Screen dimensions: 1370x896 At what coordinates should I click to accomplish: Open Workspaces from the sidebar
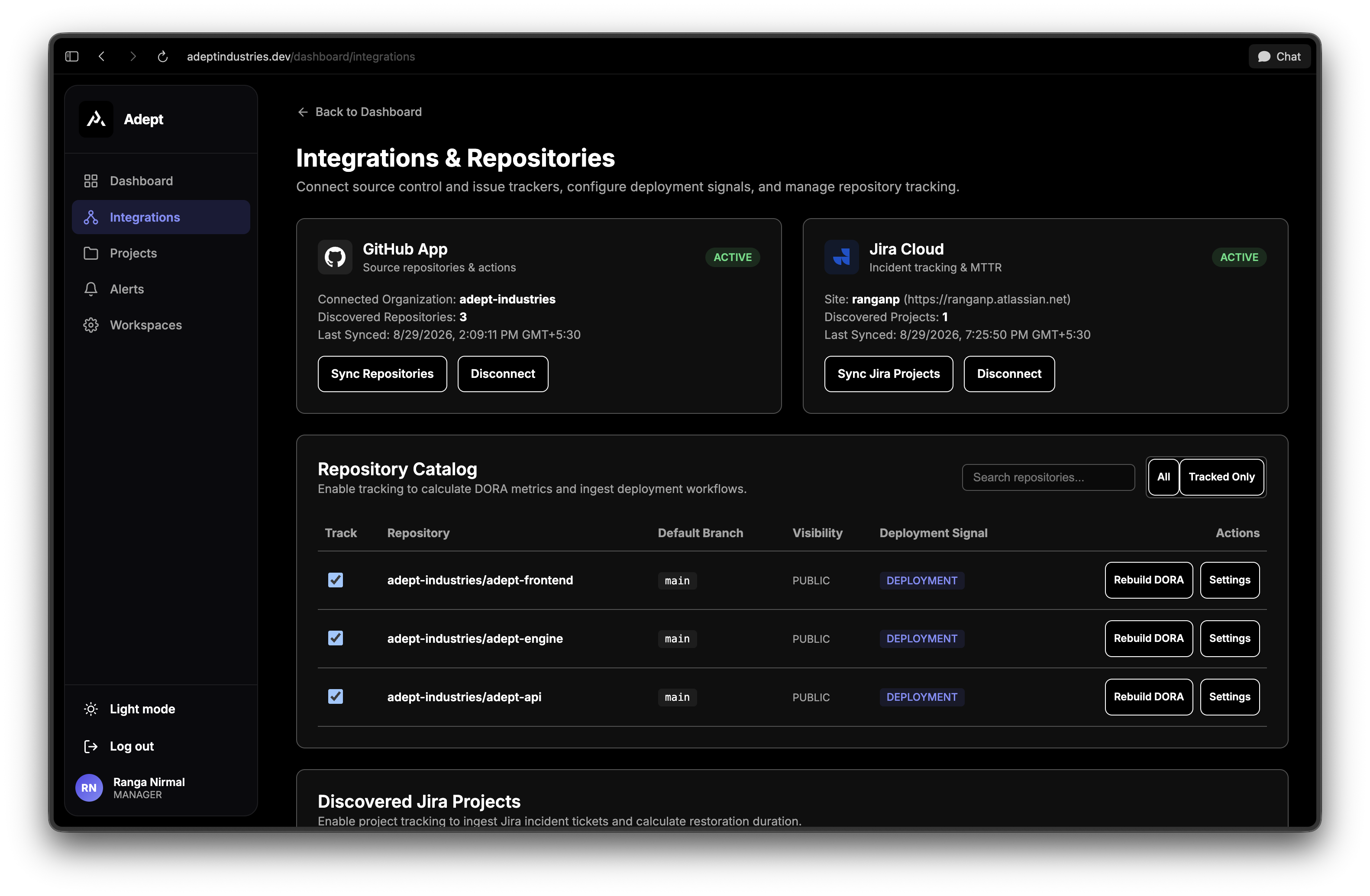point(161,325)
